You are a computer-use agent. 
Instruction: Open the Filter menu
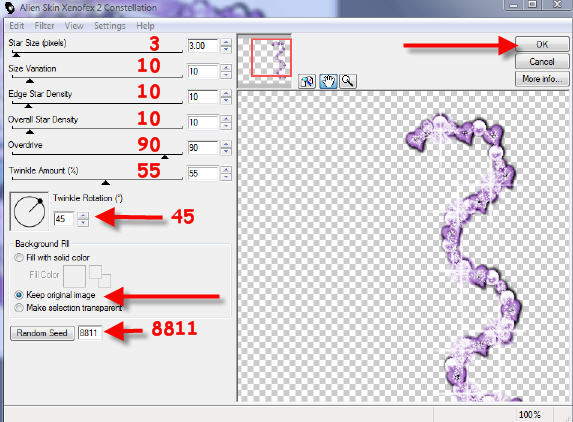(x=44, y=26)
